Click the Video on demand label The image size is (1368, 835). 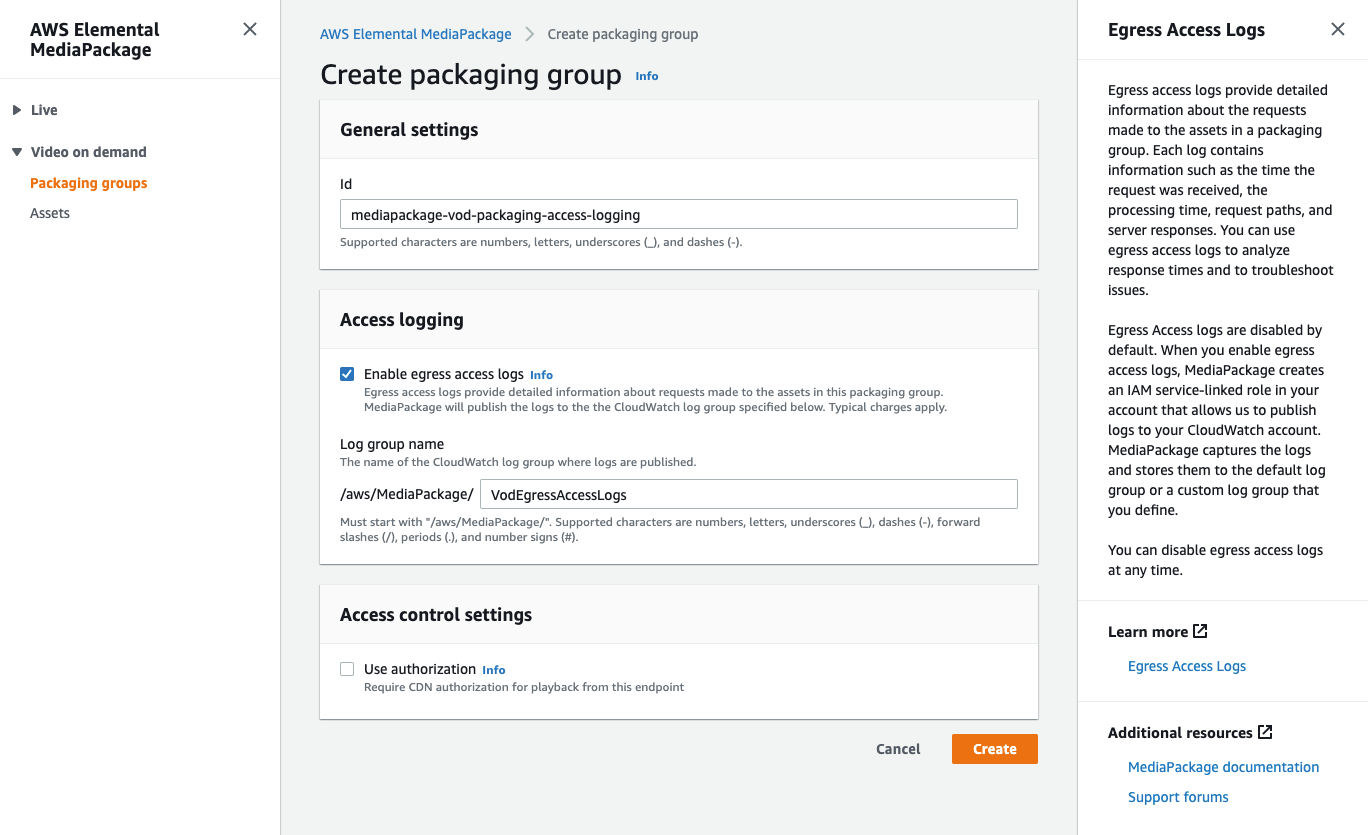[x=89, y=152]
